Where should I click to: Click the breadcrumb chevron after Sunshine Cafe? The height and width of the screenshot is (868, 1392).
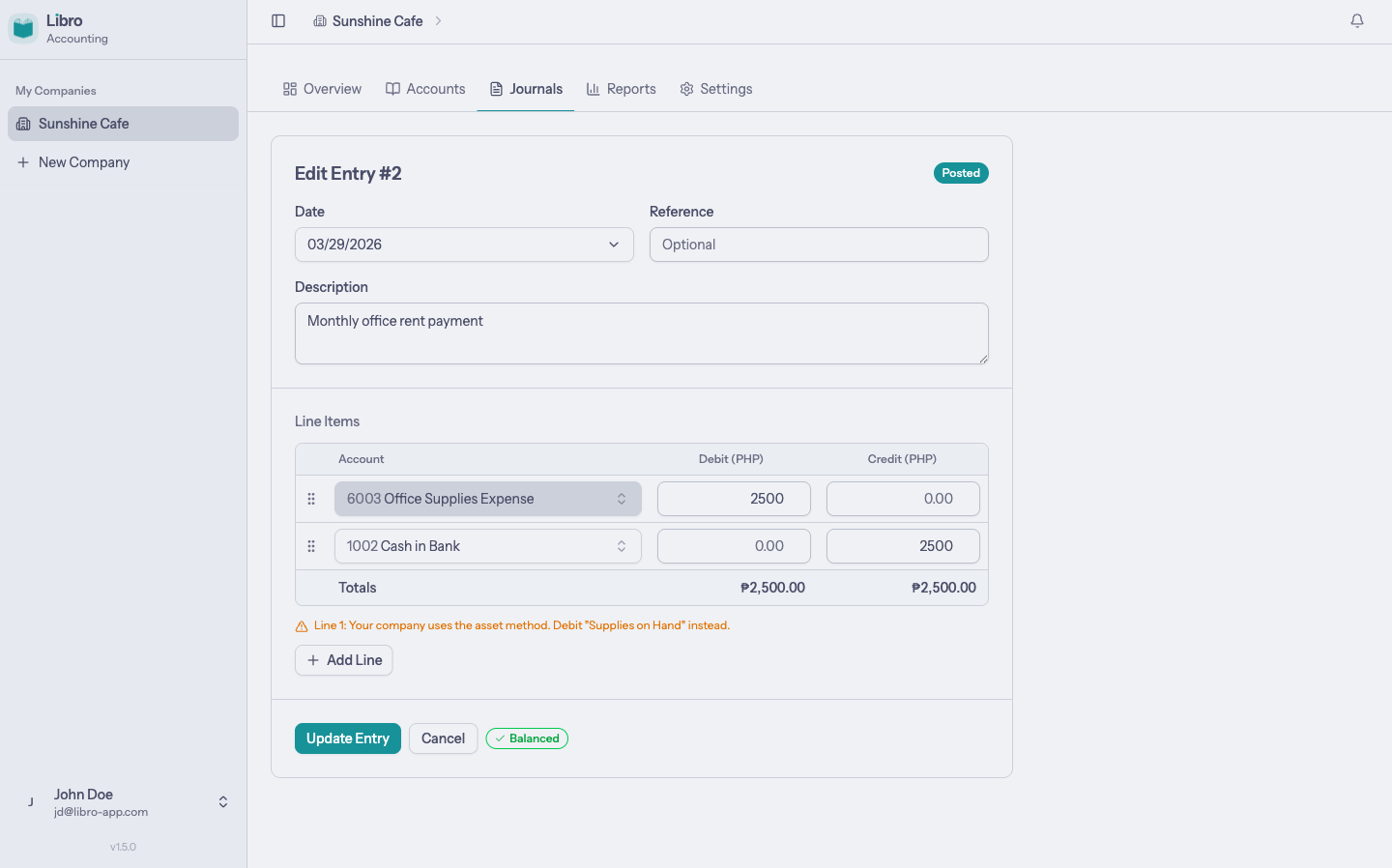tap(438, 21)
